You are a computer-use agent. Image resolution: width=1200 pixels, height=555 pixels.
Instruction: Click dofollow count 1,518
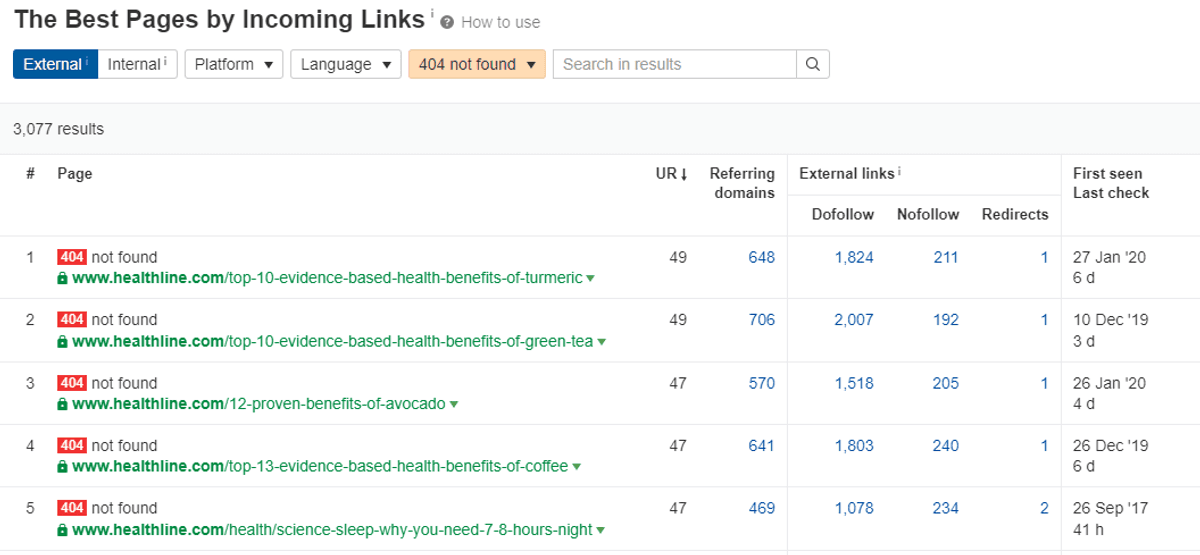click(854, 383)
